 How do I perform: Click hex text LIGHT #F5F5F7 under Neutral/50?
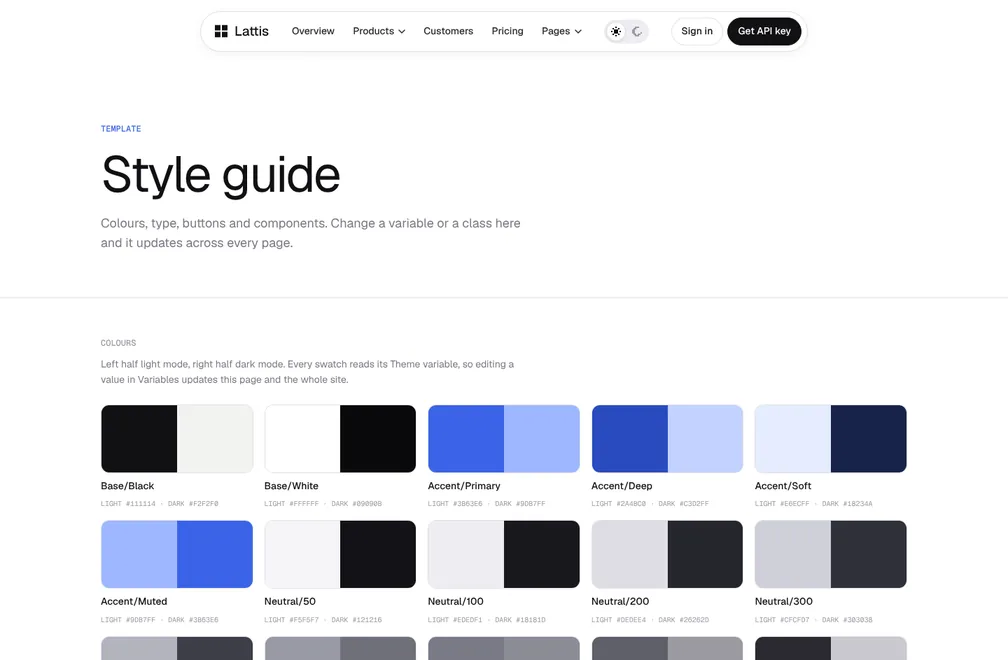[291, 620]
